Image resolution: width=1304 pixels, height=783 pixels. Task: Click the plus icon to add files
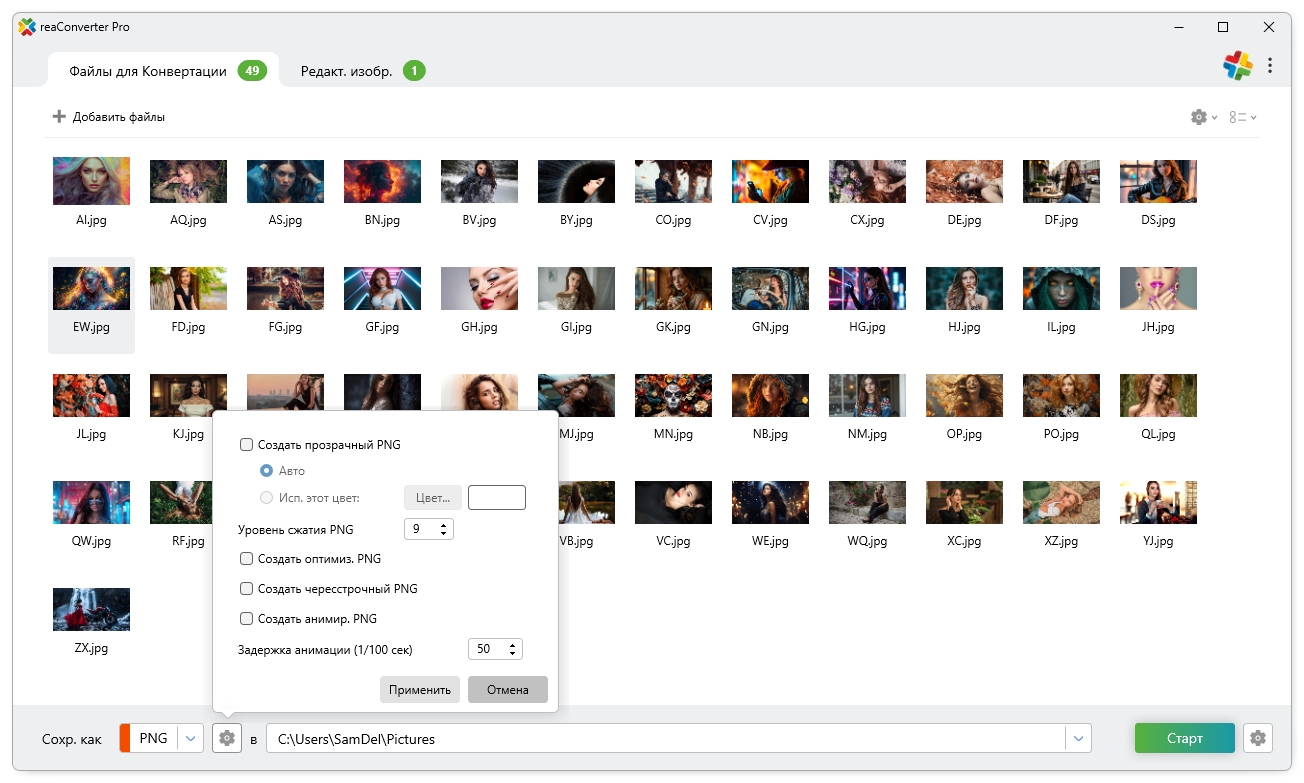point(59,117)
